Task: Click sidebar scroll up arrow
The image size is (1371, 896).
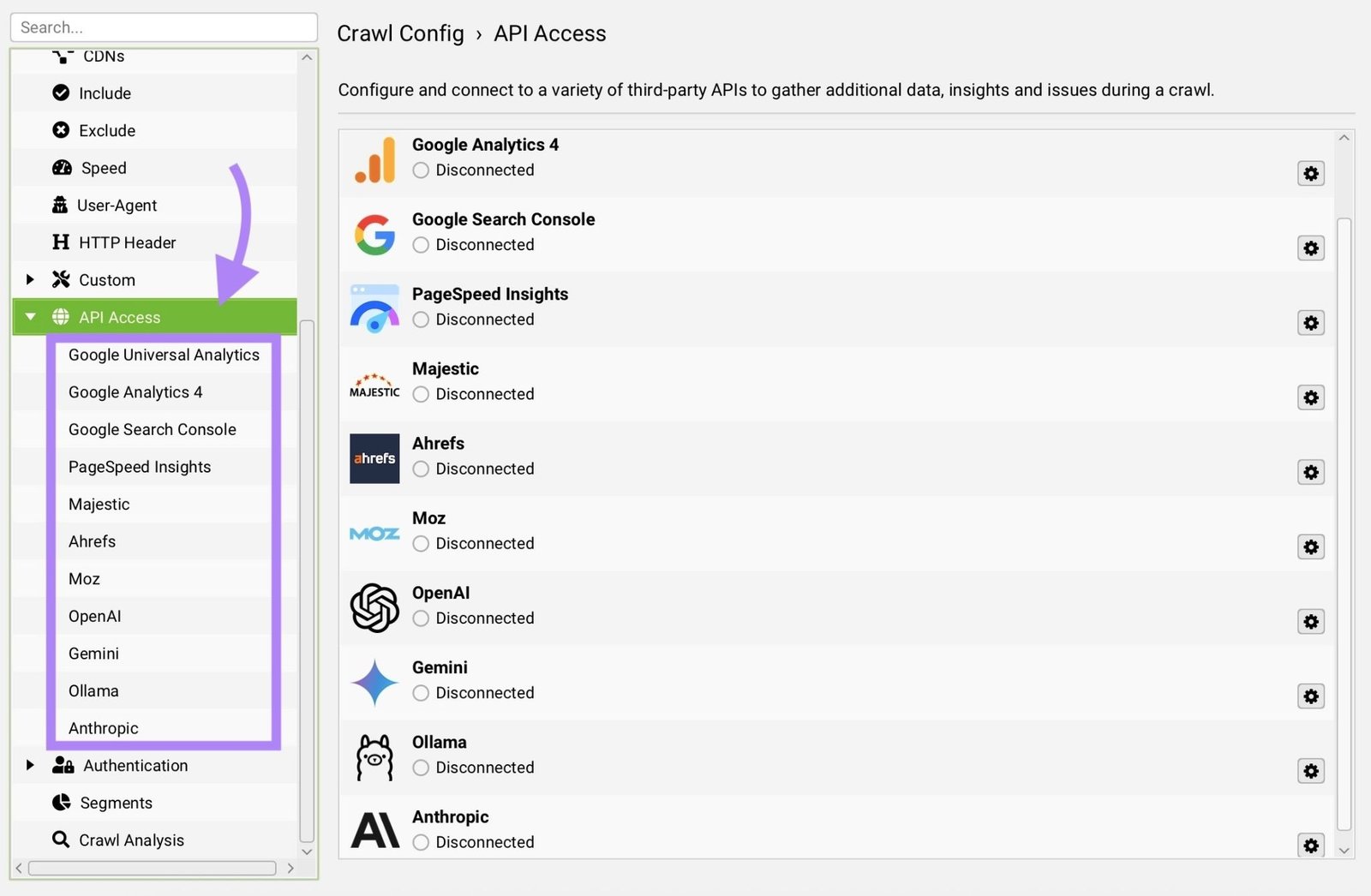Action: [307, 57]
